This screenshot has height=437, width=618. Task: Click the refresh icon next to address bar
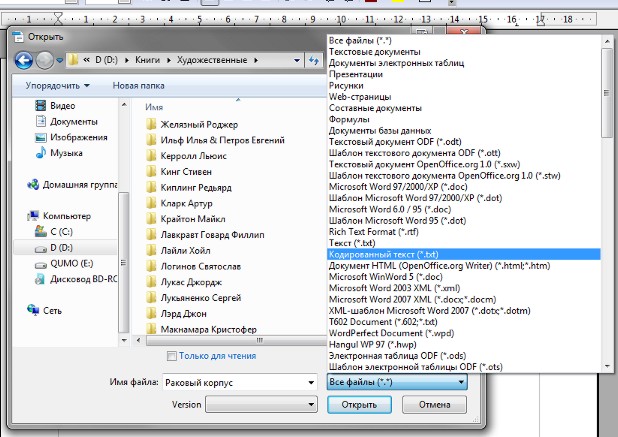click(314, 60)
